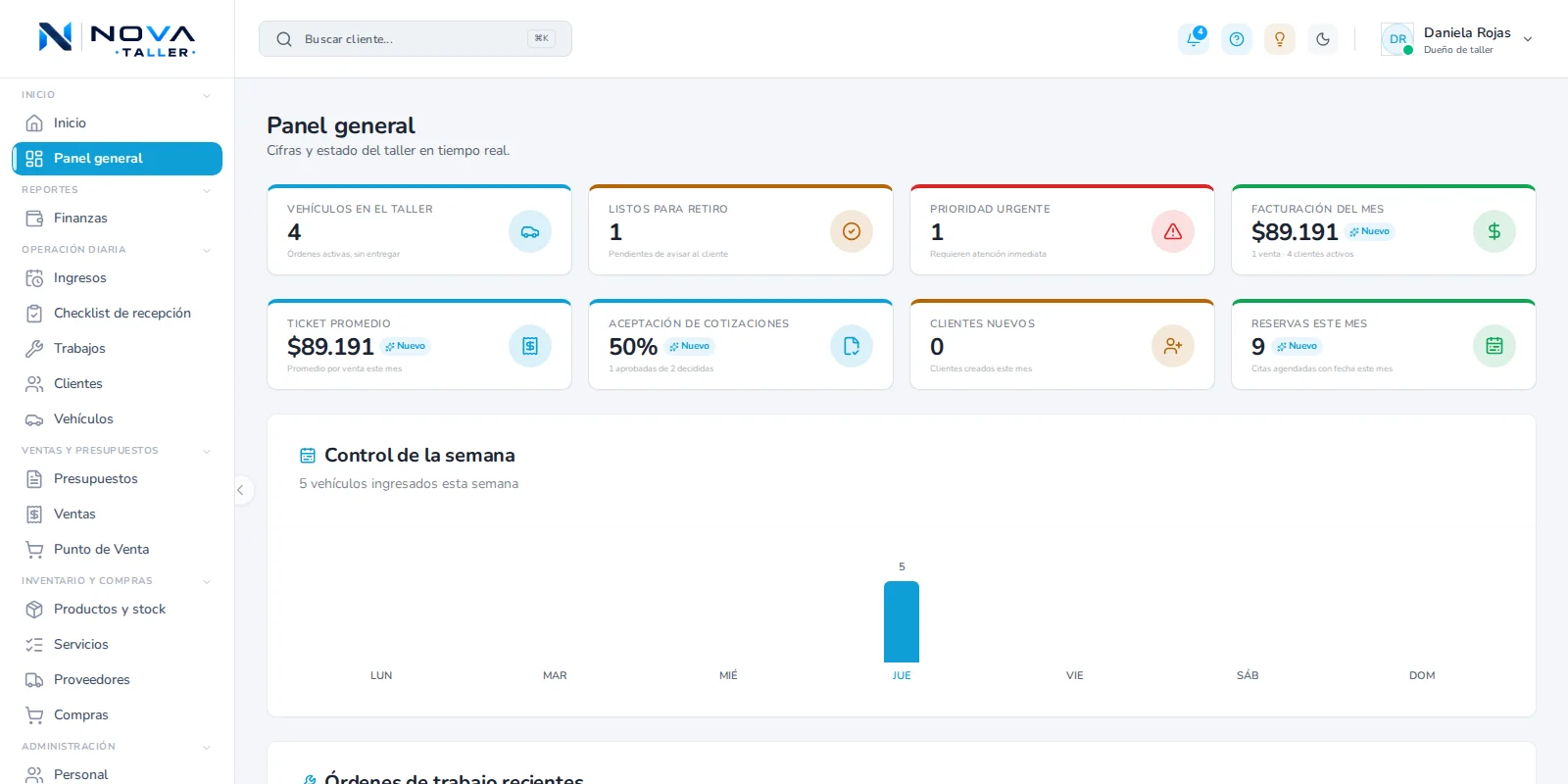Click the lightbulb tips icon
This screenshot has width=1568, height=784.
(x=1280, y=39)
